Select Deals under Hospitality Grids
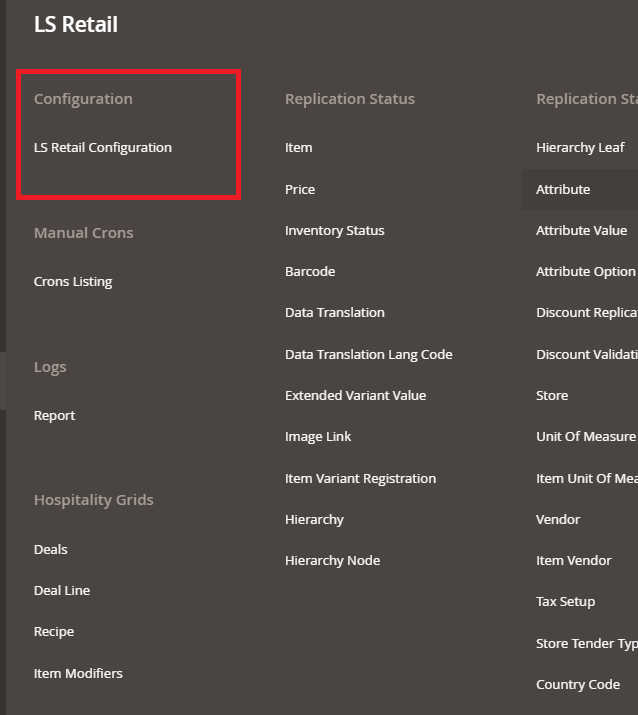The height and width of the screenshot is (715, 638). (x=51, y=550)
